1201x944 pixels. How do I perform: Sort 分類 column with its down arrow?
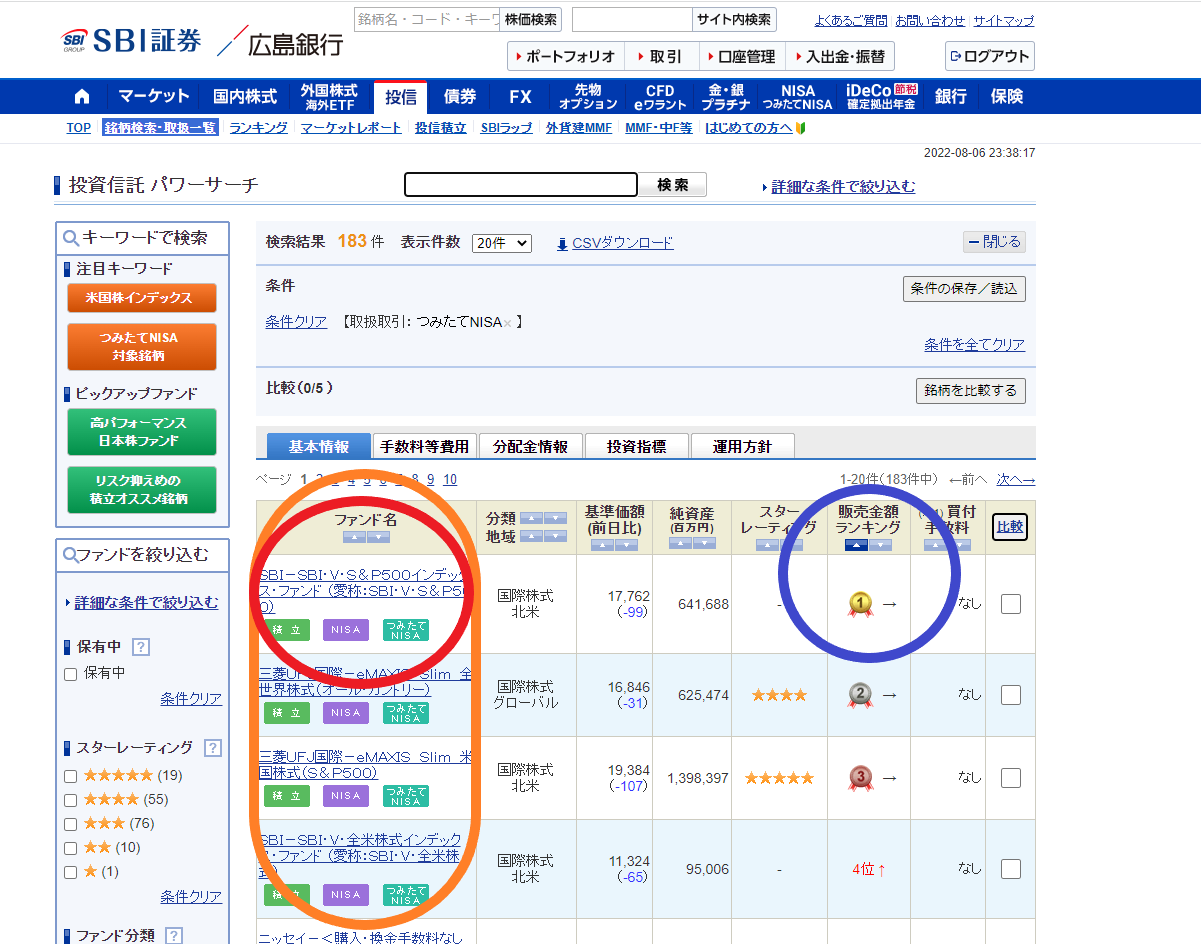point(555,518)
